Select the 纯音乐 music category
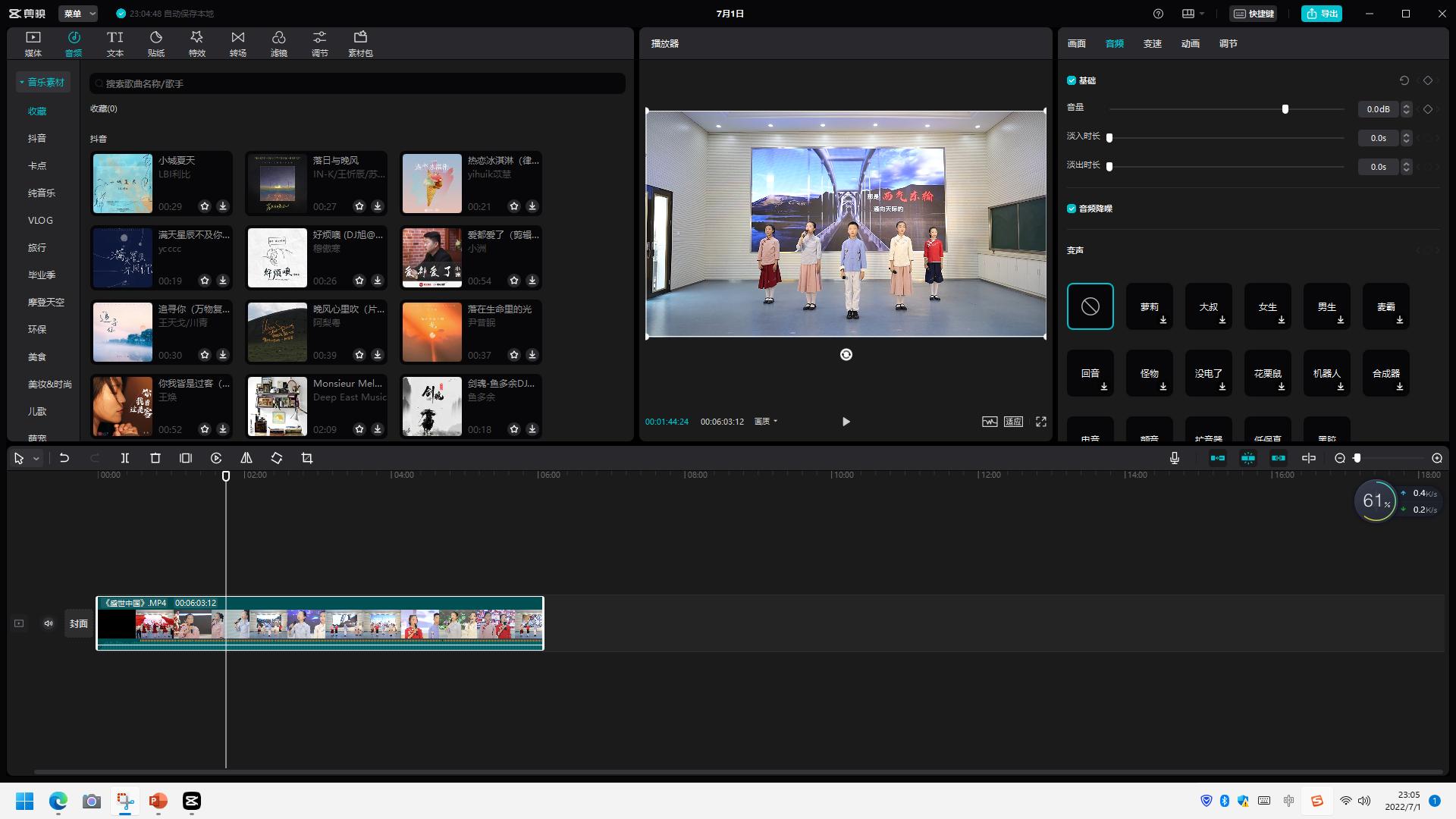 pos(42,193)
